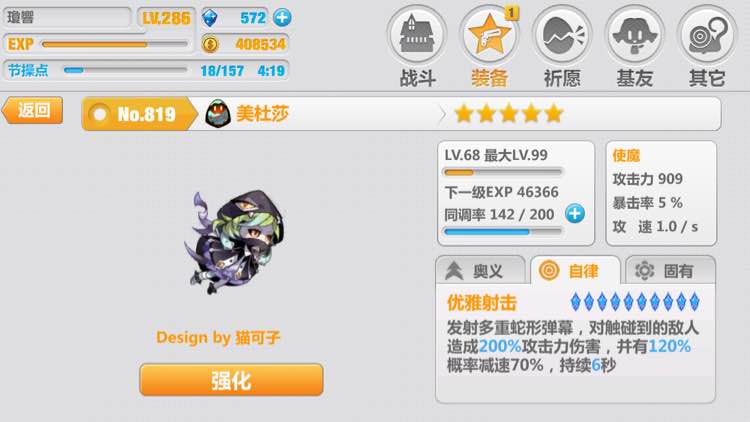Tap the blue gem currency icon

[210, 18]
